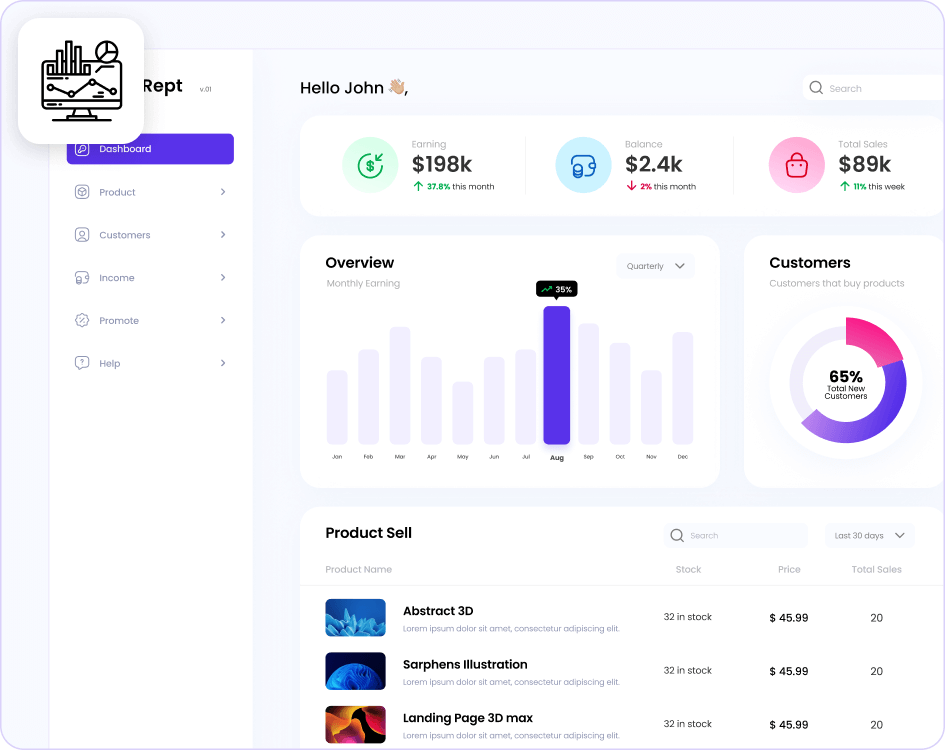Image resolution: width=945 pixels, height=750 pixels.
Task: Click the green dollar Earning icon
Action: (370, 164)
